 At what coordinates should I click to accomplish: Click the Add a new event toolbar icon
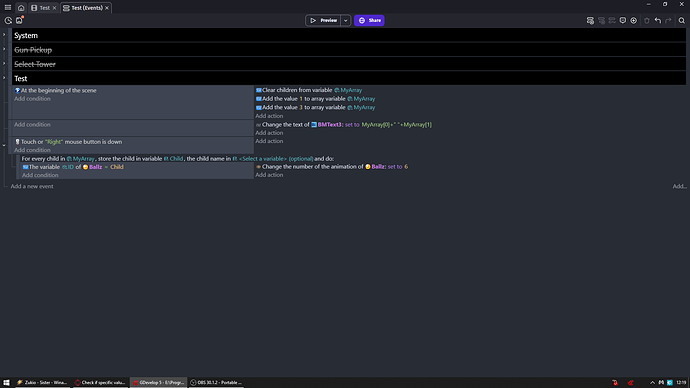click(590, 21)
